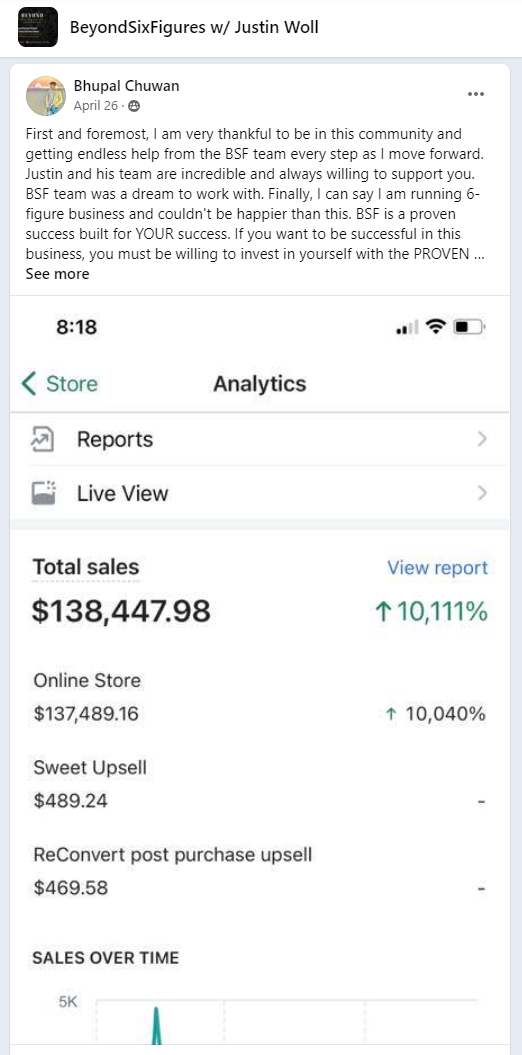The image size is (522, 1055).
Task: Click the Reports chart icon
Action: coord(42,440)
